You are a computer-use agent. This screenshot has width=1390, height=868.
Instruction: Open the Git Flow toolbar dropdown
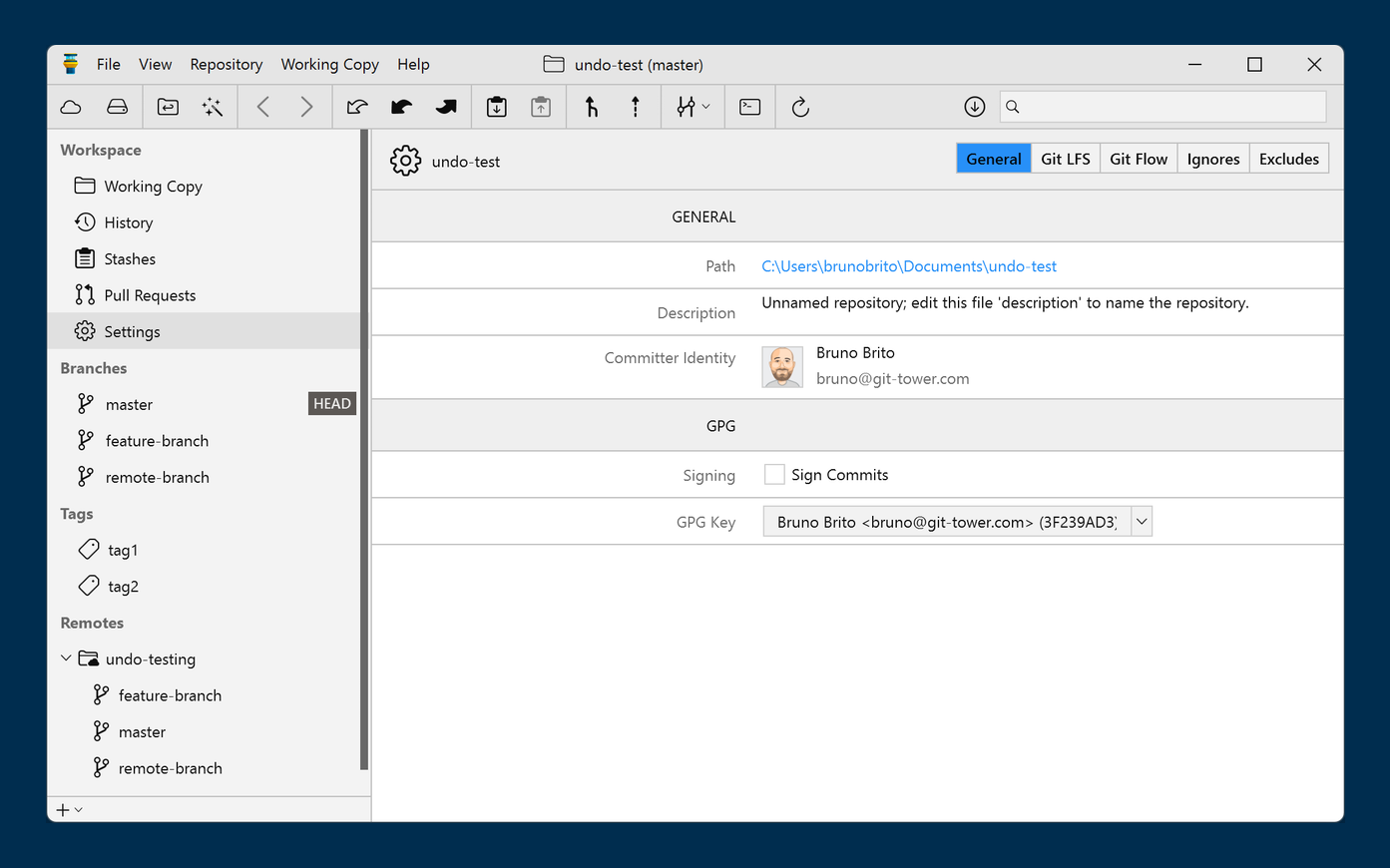(x=693, y=107)
